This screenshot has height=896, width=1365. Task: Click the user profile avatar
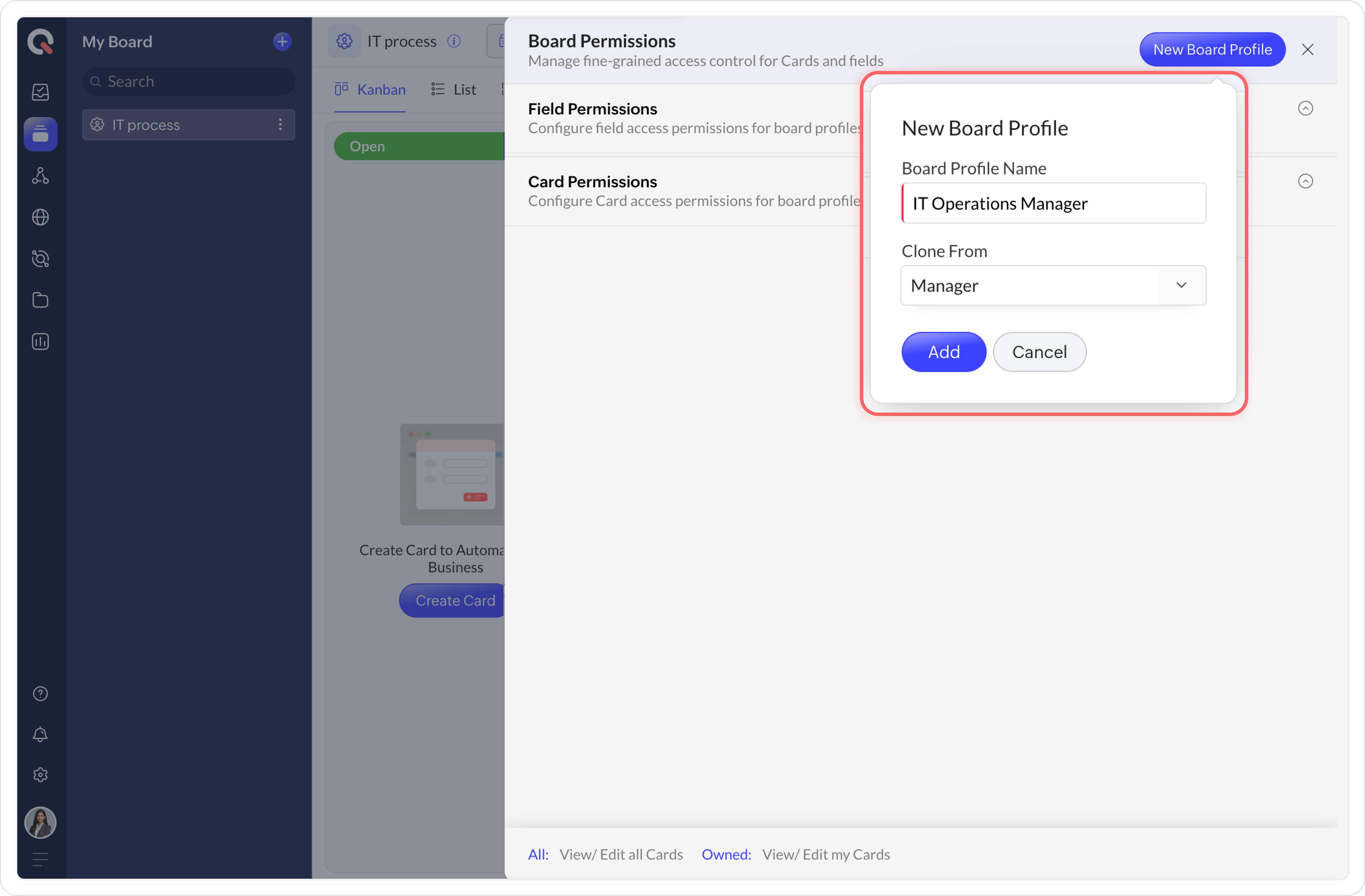coord(40,822)
